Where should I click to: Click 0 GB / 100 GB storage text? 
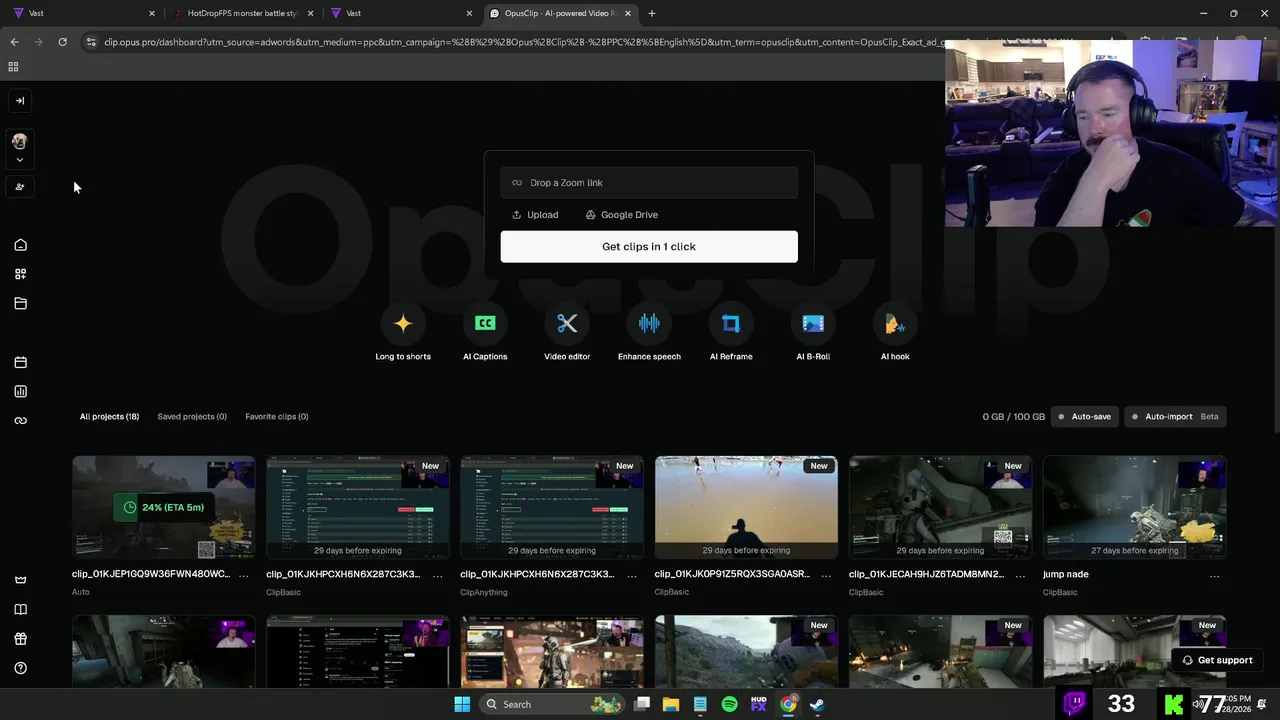click(x=1014, y=417)
